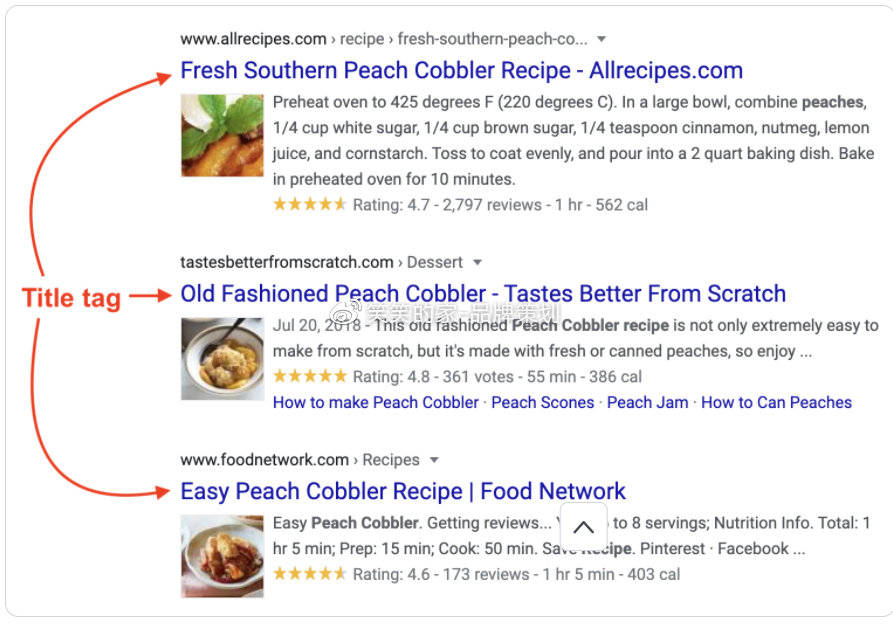Follow the How to make Peach Cobbler sitelink

point(376,403)
